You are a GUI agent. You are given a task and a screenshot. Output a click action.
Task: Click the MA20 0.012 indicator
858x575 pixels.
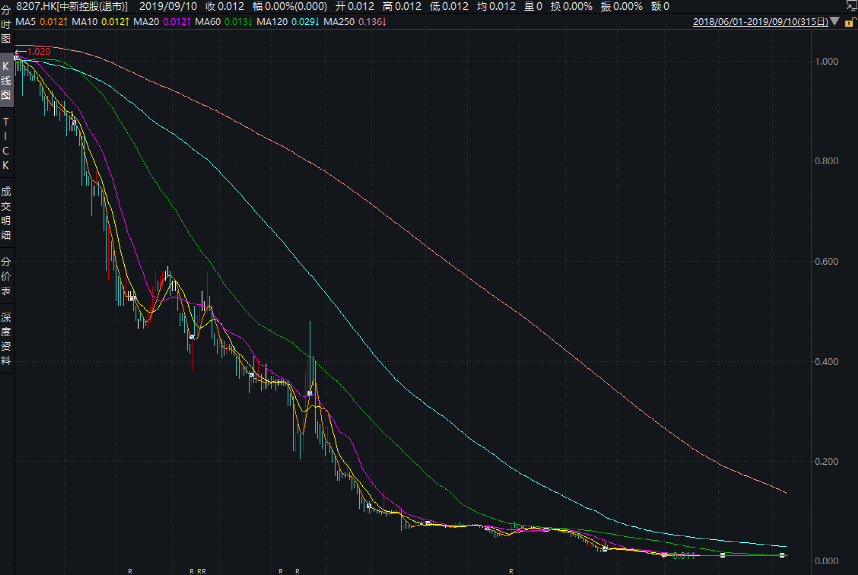point(162,22)
